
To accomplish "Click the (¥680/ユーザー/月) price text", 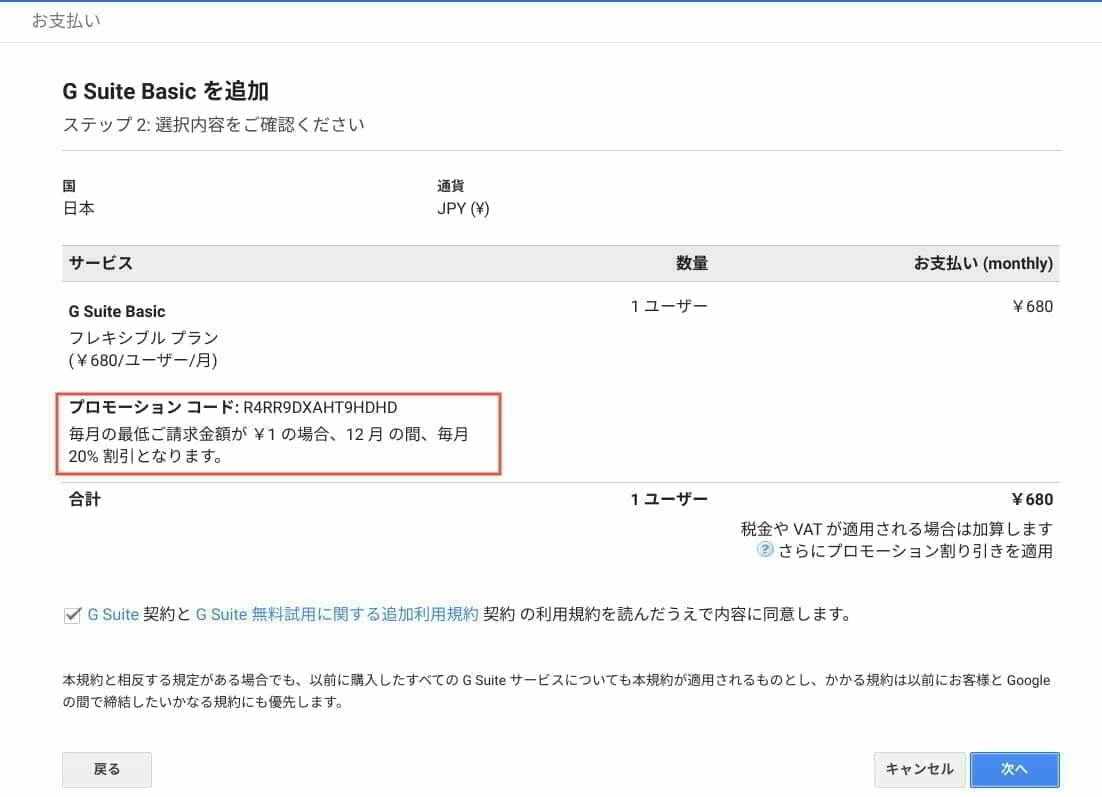I will click(x=143, y=361).
